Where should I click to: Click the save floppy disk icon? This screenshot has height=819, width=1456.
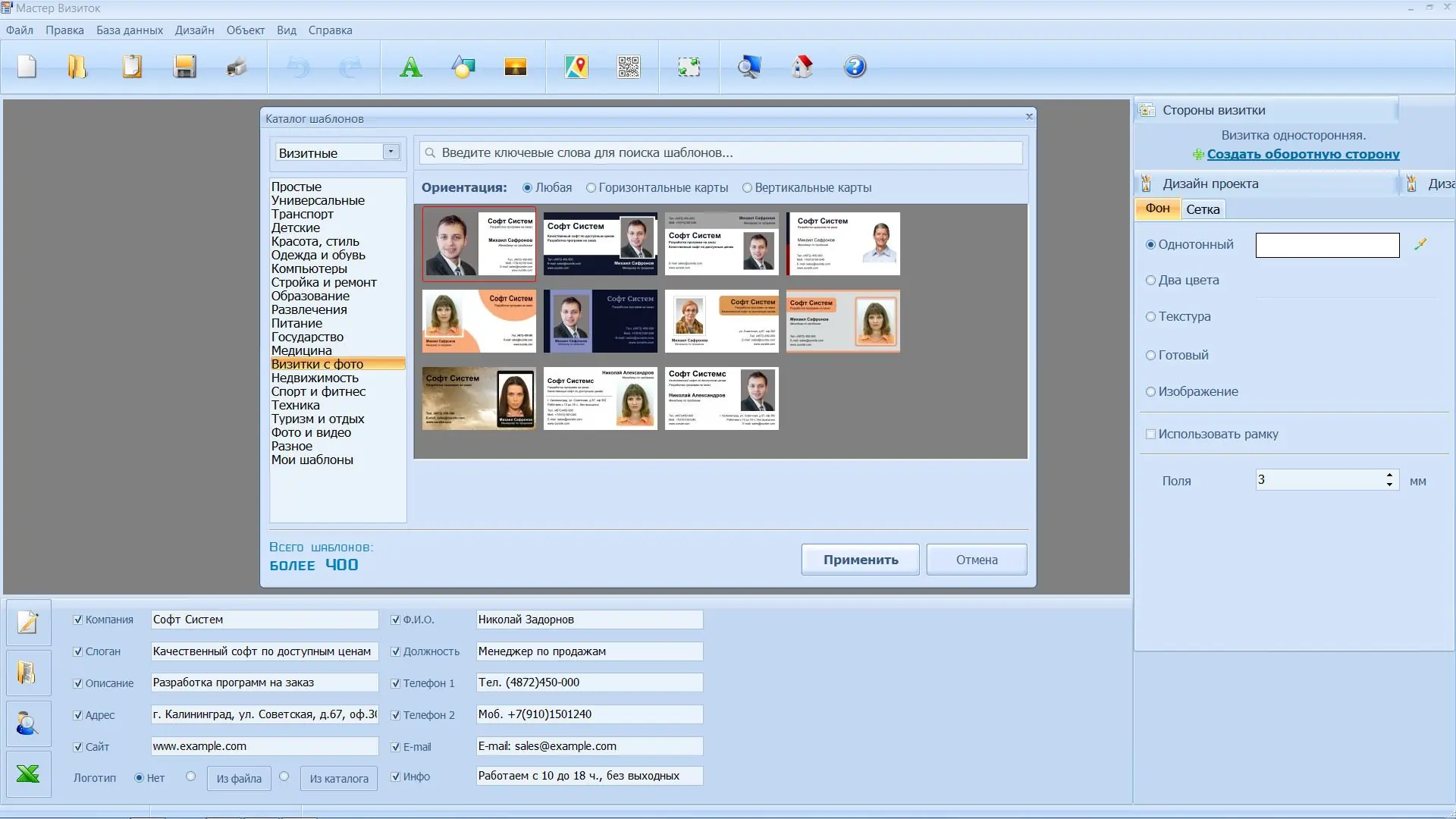point(184,67)
